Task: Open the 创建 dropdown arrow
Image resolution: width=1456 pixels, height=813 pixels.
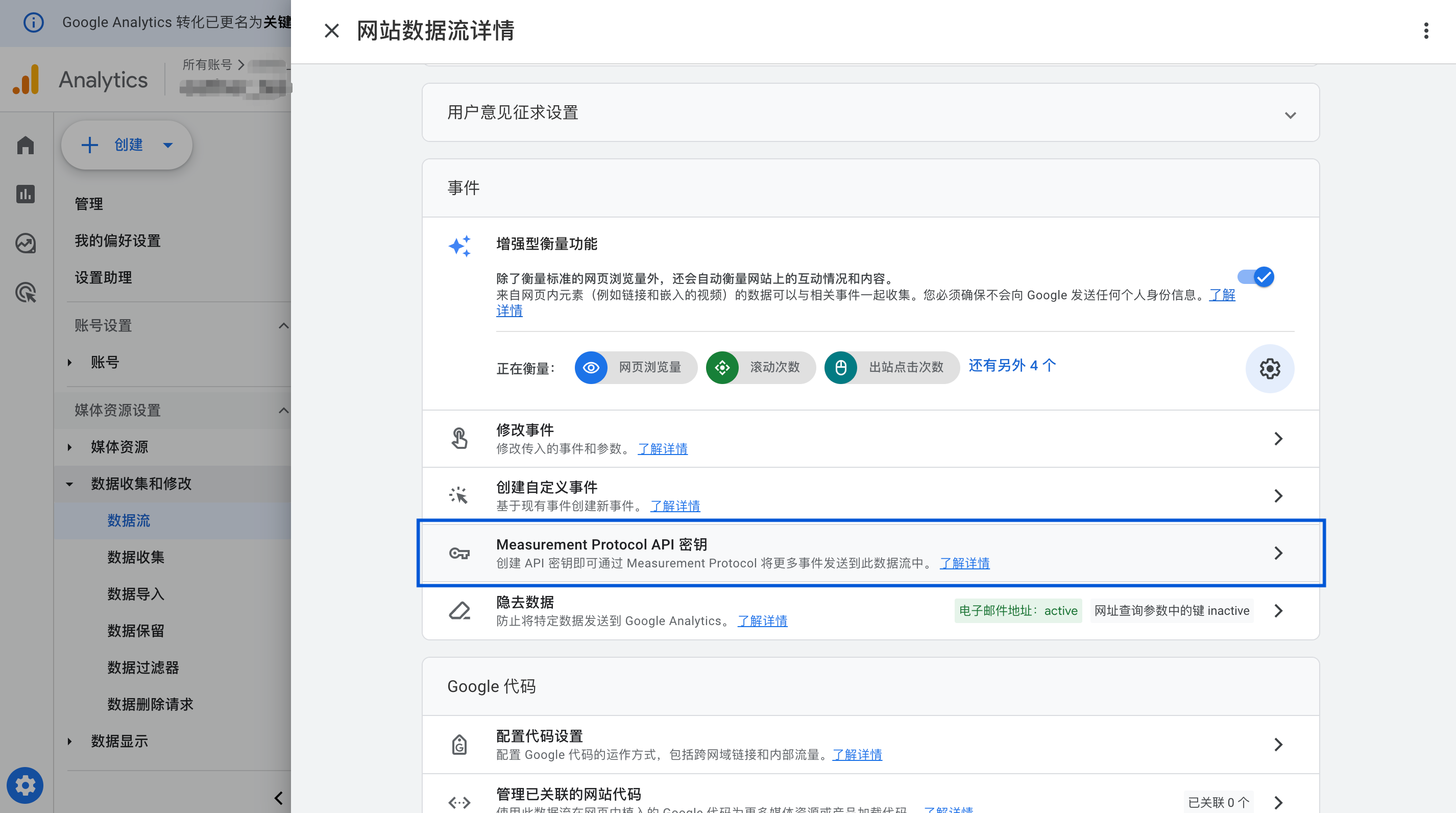Action: pyautogui.click(x=168, y=145)
